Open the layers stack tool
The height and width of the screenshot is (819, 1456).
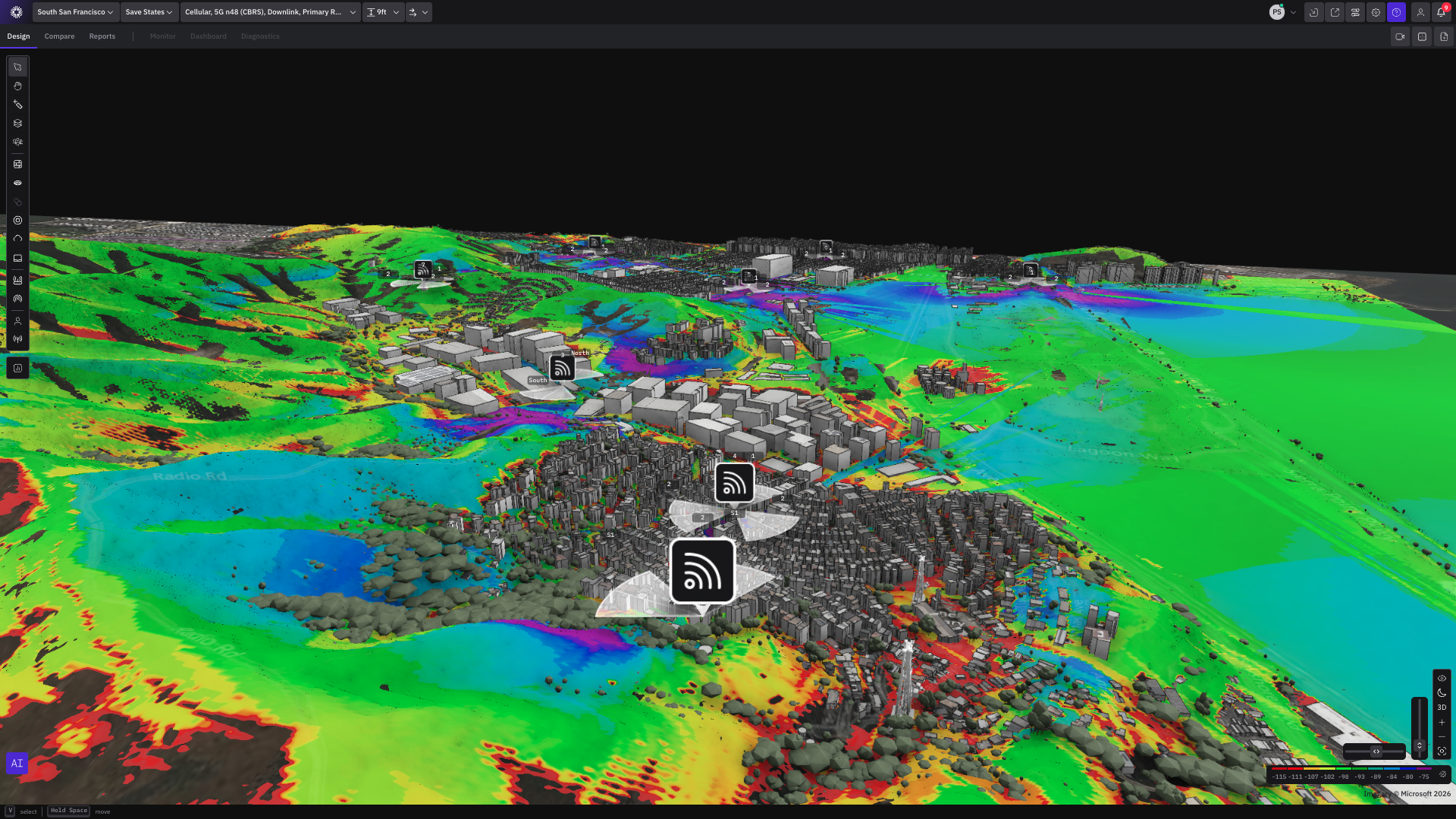[x=17, y=123]
